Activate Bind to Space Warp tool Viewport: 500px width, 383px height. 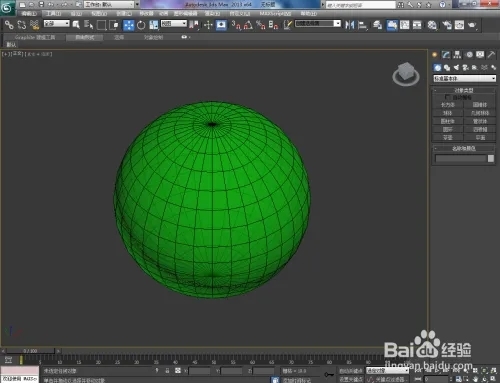[x=34, y=25]
